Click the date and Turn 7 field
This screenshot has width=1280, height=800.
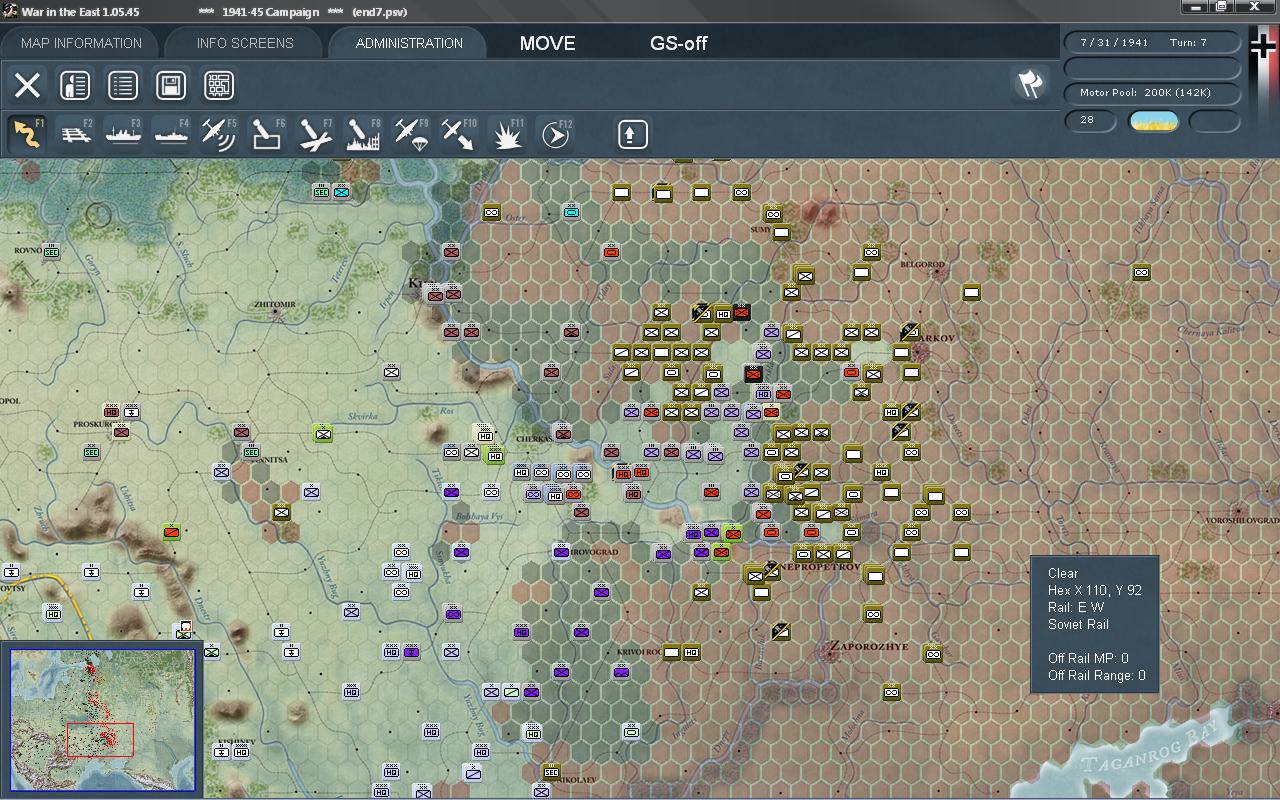[x=1154, y=43]
